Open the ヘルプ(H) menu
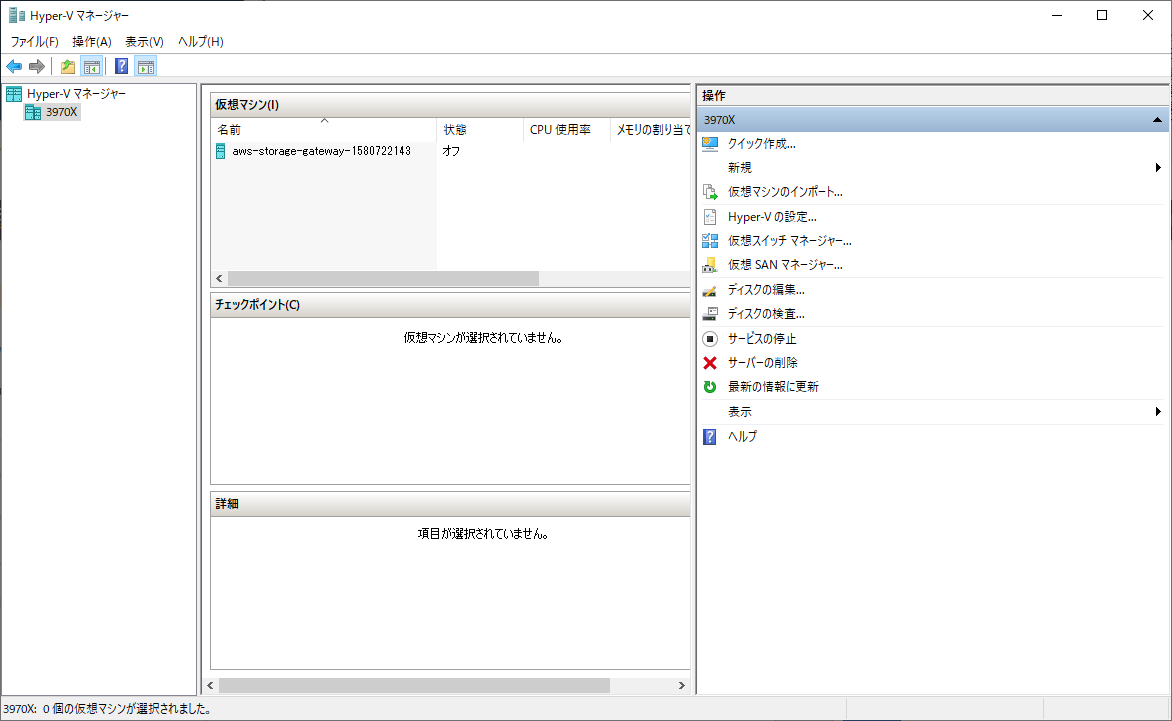 click(200, 42)
